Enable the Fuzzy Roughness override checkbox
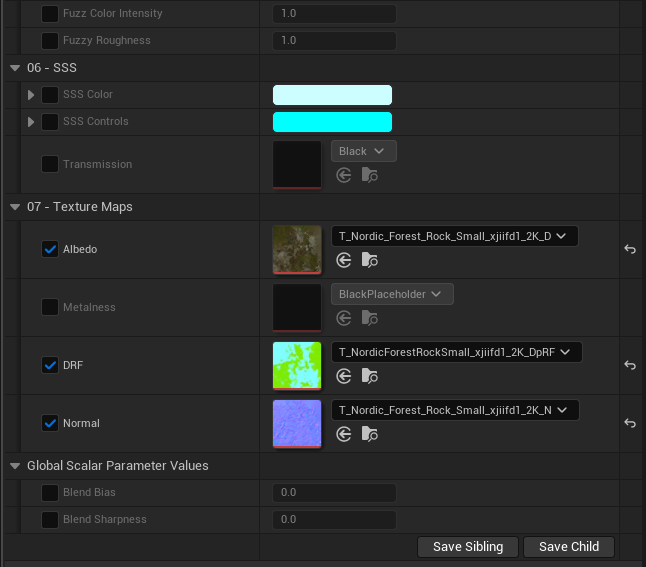The width and height of the screenshot is (646, 567). (50, 41)
